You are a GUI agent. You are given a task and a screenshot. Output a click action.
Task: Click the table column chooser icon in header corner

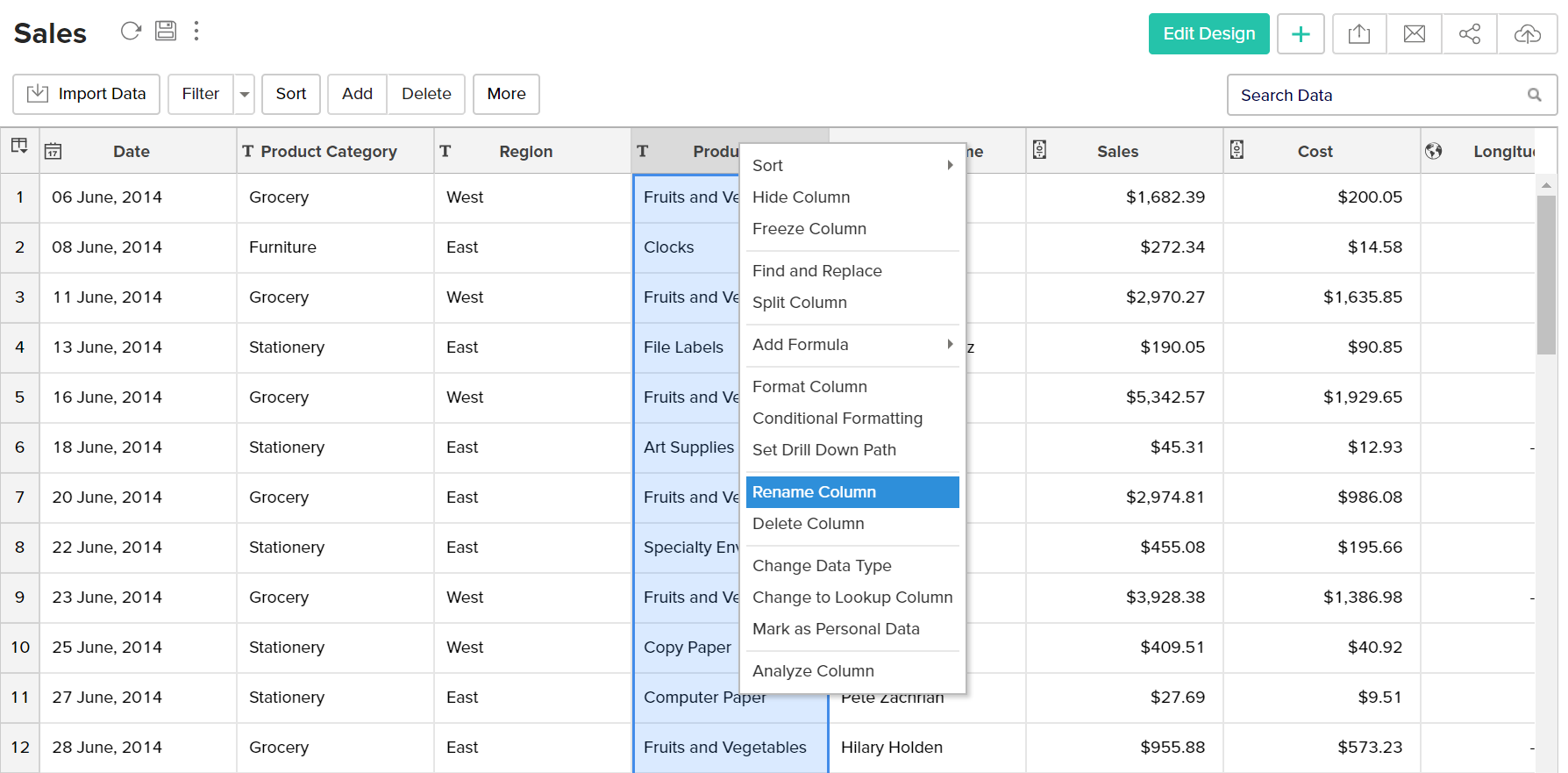(19, 147)
